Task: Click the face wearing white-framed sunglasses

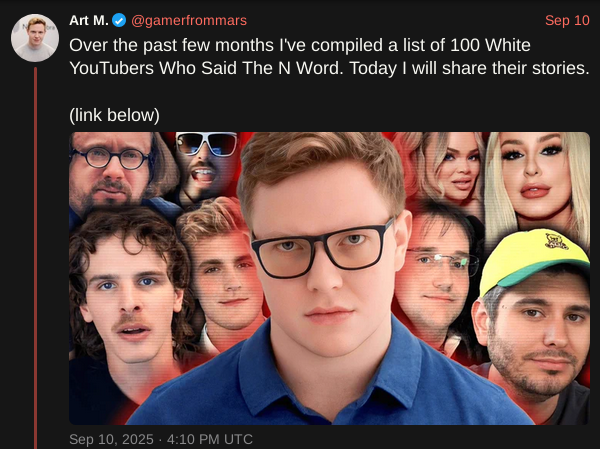Action: [206, 165]
